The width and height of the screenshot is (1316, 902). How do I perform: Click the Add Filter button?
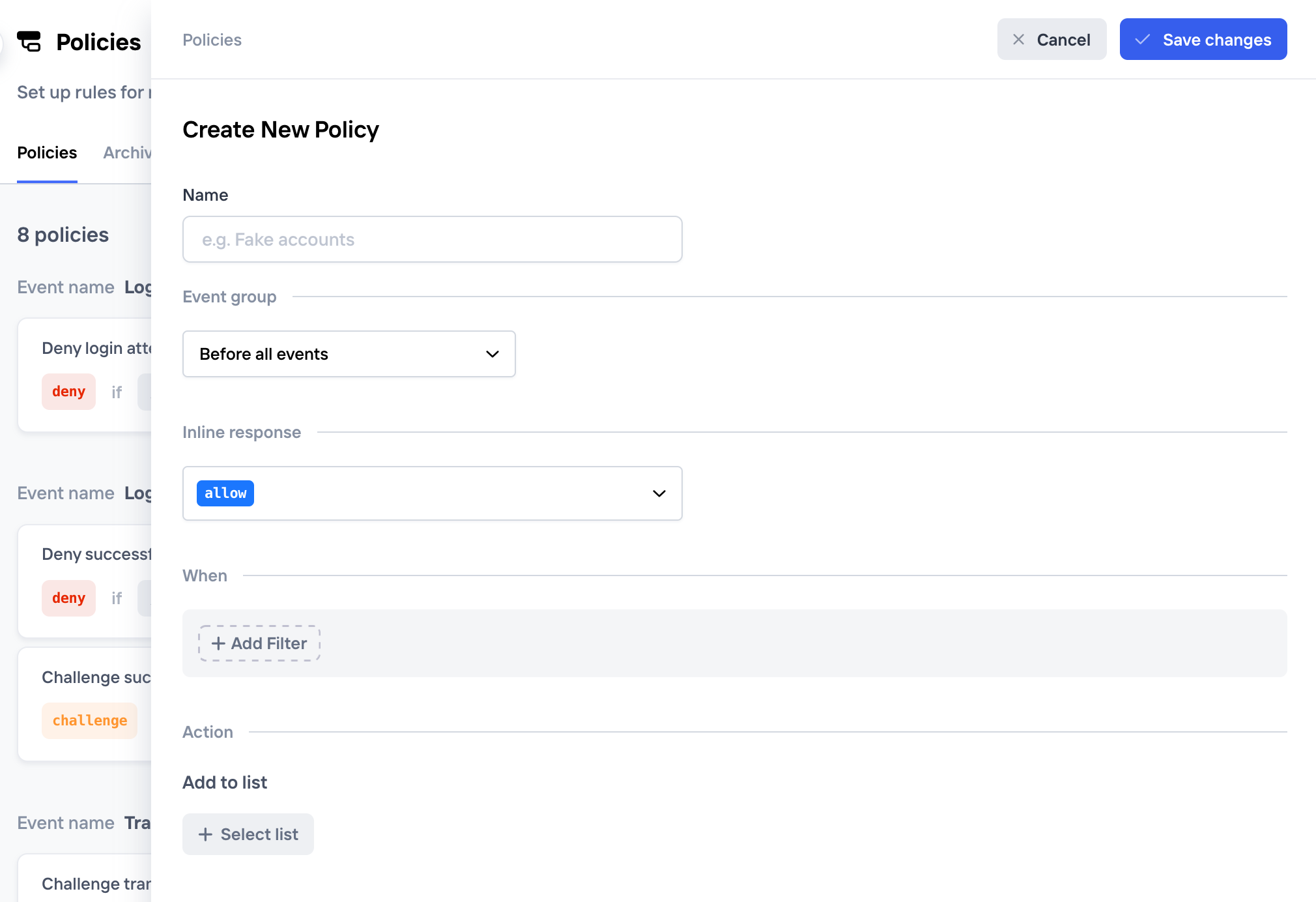259,643
